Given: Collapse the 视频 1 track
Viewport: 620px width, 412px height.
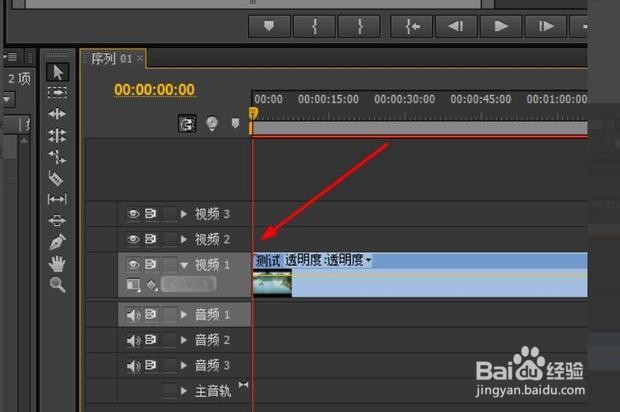Looking at the screenshot, I should [x=184, y=265].
